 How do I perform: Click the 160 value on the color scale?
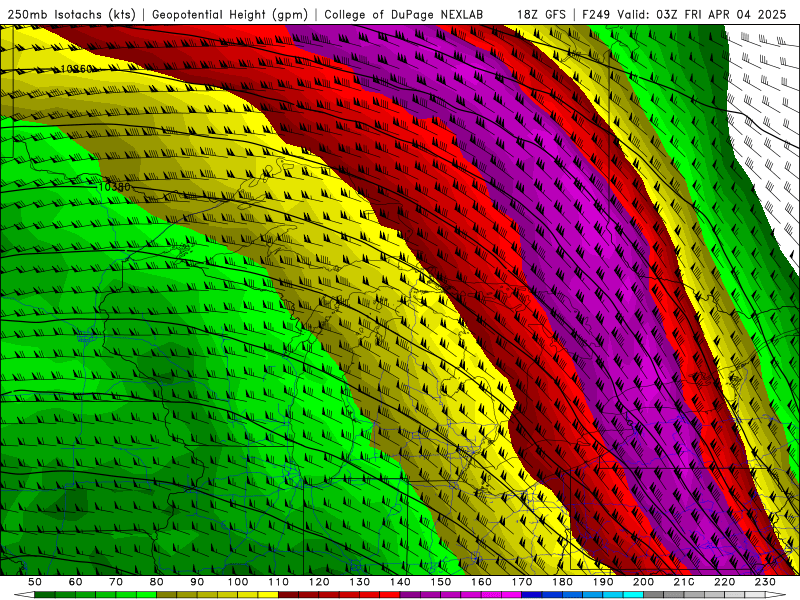481,582
